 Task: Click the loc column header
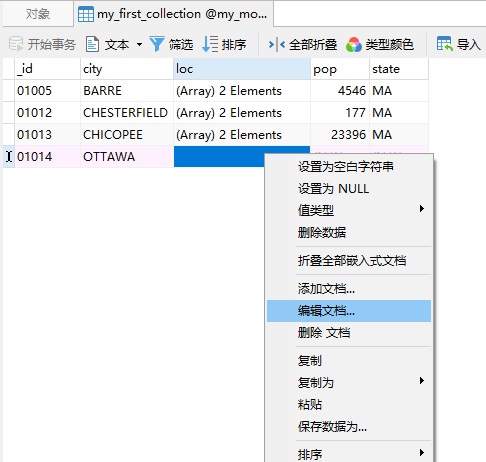tap(242, 69)
